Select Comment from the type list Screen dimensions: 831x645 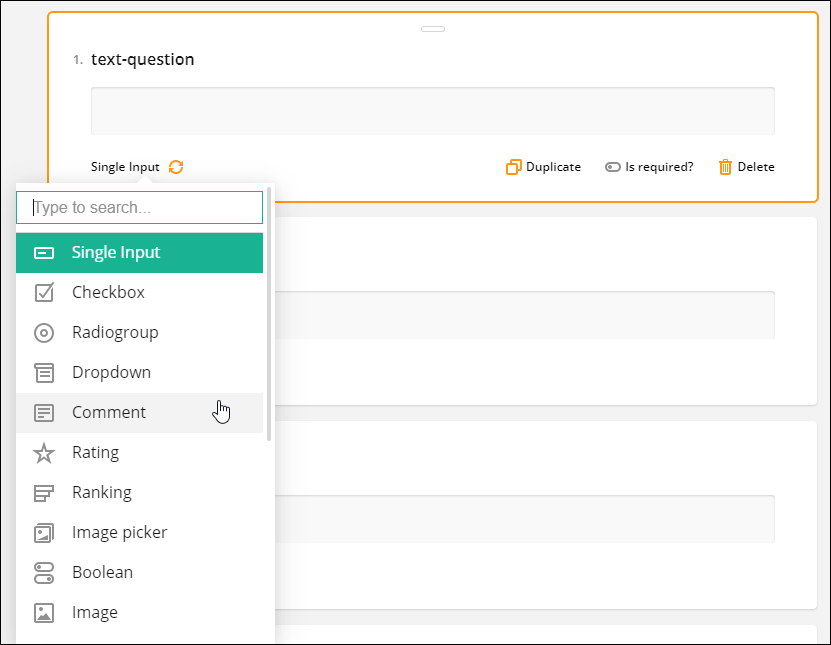point(139,413)
